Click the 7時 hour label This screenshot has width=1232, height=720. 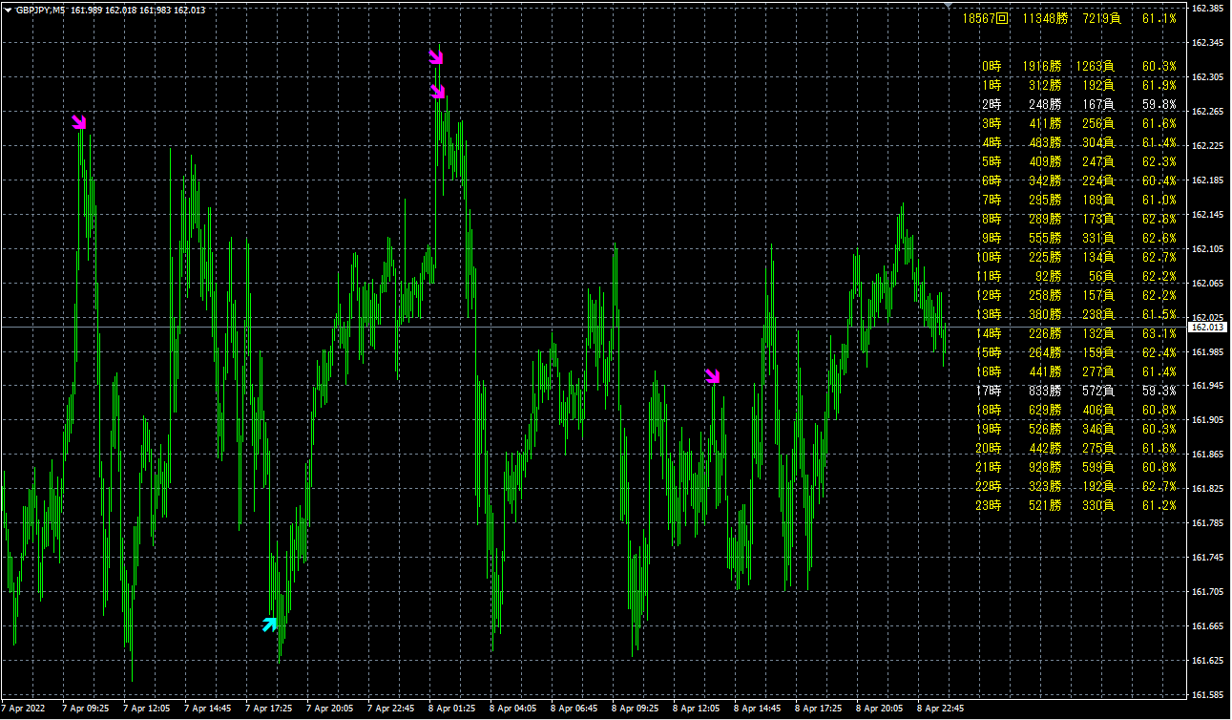coord(990,200)
